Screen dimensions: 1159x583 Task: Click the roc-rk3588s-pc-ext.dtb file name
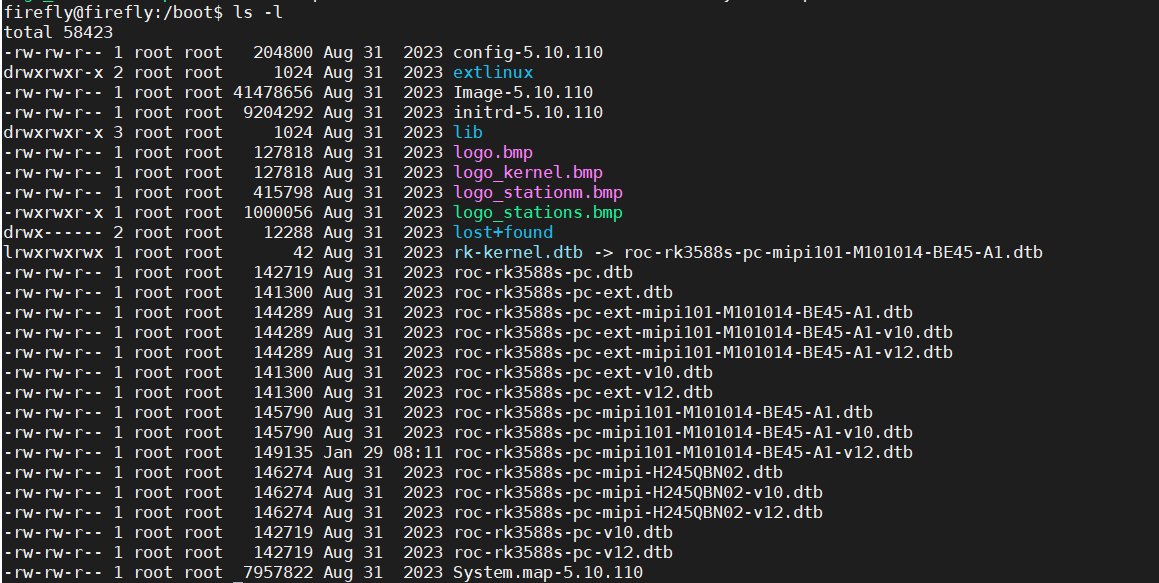click(x=562, y=293)
